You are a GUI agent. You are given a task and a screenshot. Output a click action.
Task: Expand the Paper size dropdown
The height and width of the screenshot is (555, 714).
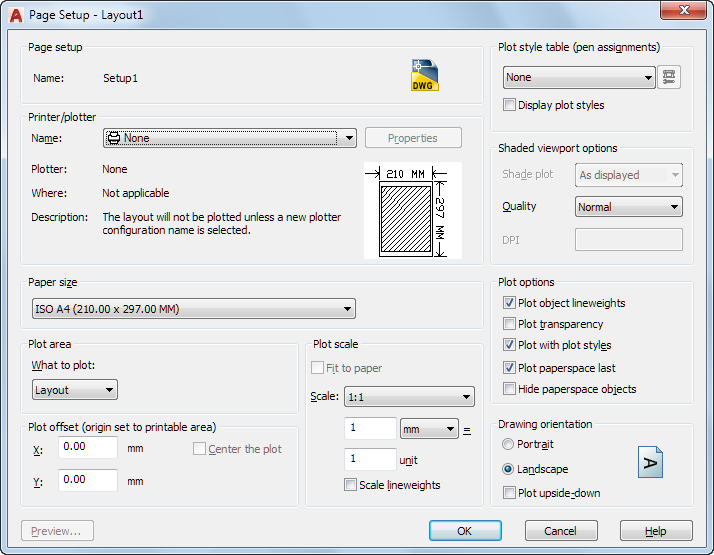(x=193, y=310)
